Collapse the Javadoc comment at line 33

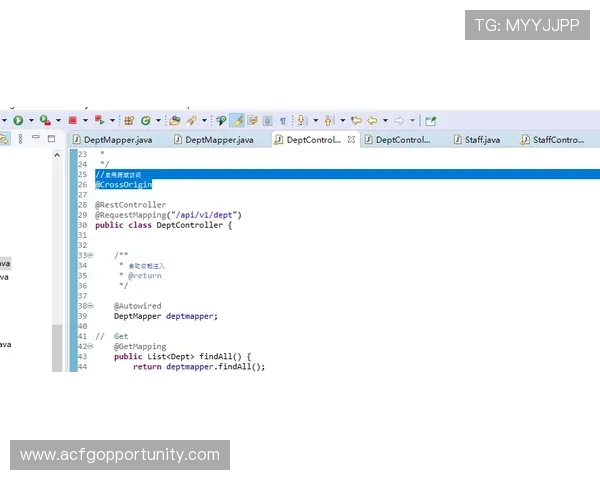tap(89, 255)
